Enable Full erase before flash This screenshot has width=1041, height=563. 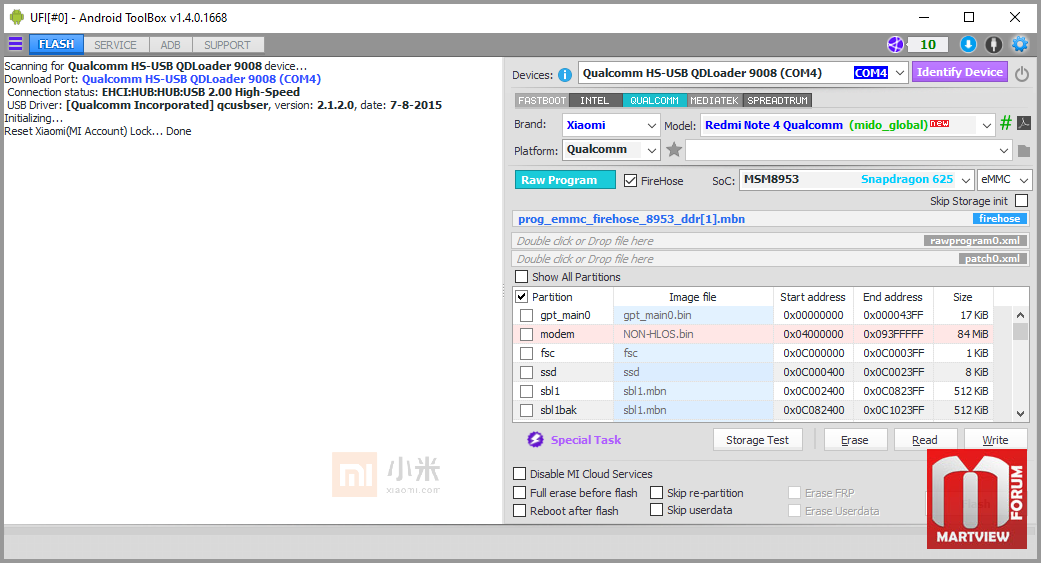[x=520, y=493]
